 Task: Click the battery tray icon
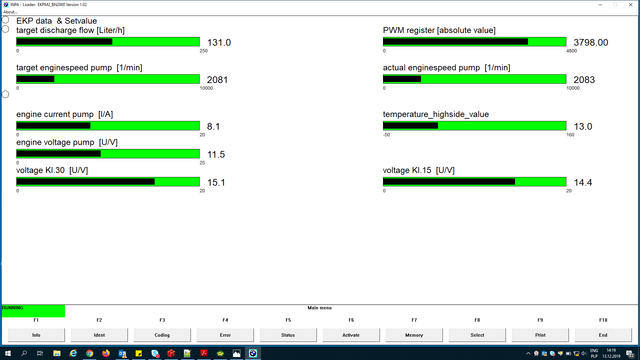(x=568, y=353)
